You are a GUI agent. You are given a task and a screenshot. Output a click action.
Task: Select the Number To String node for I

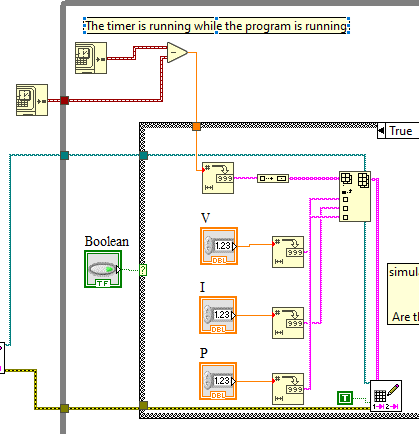[288, 323]
